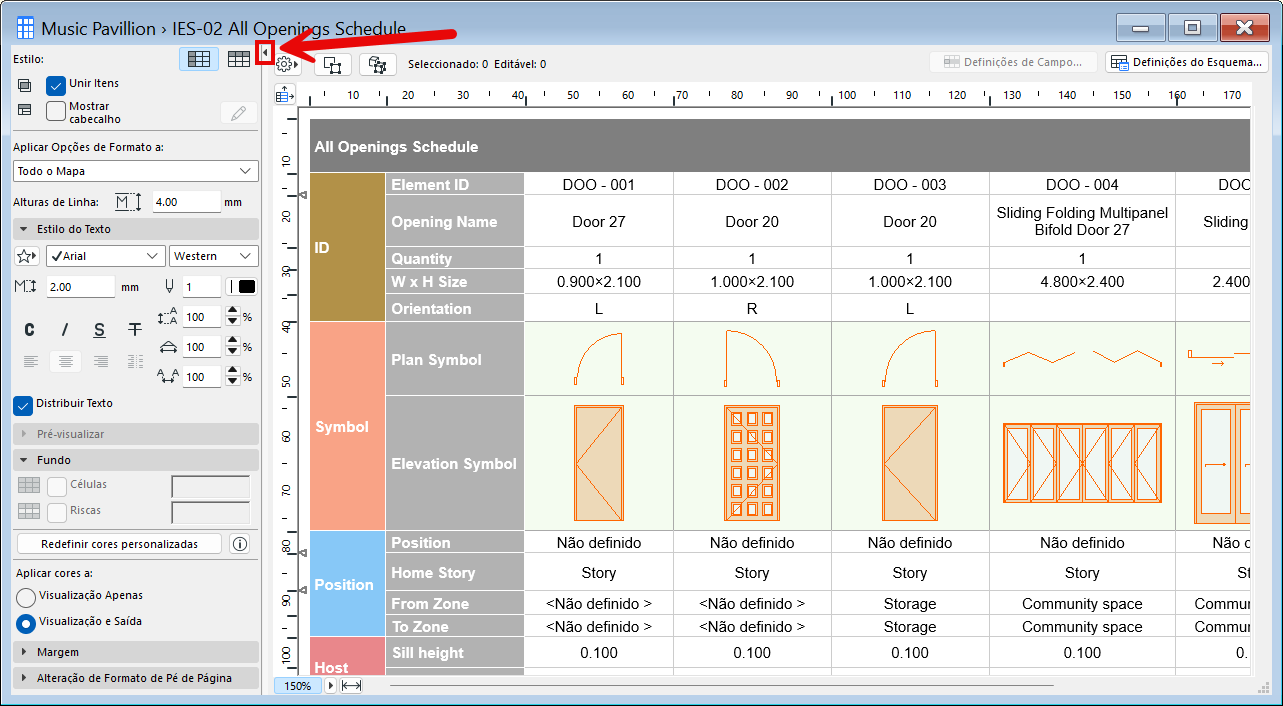Expand the Pré-visualizar section
Image resolution: width=1283 pixels, height=706 pixels.
pos(135,434)
